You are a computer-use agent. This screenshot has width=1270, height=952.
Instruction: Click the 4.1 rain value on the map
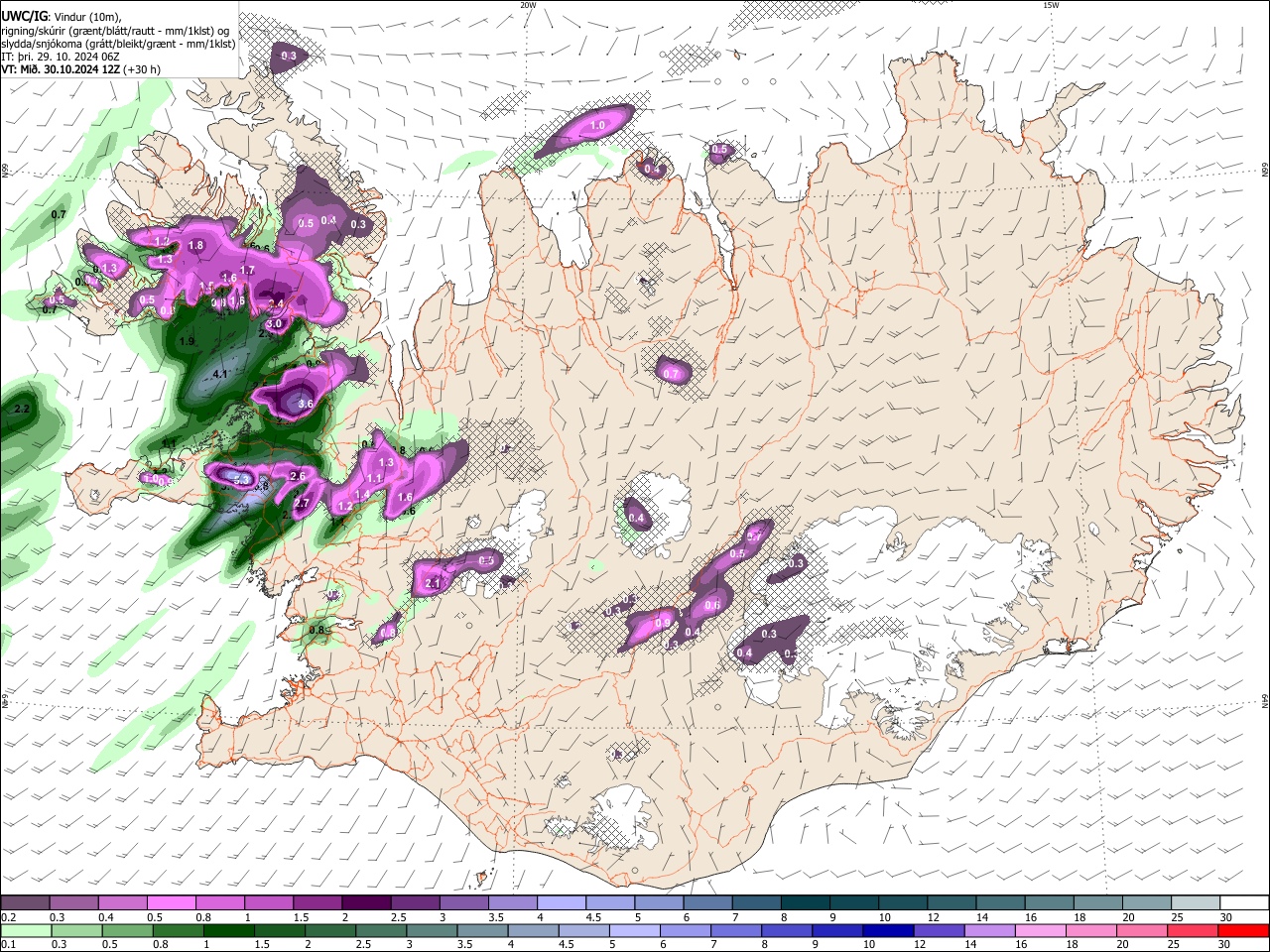(220, 375)
